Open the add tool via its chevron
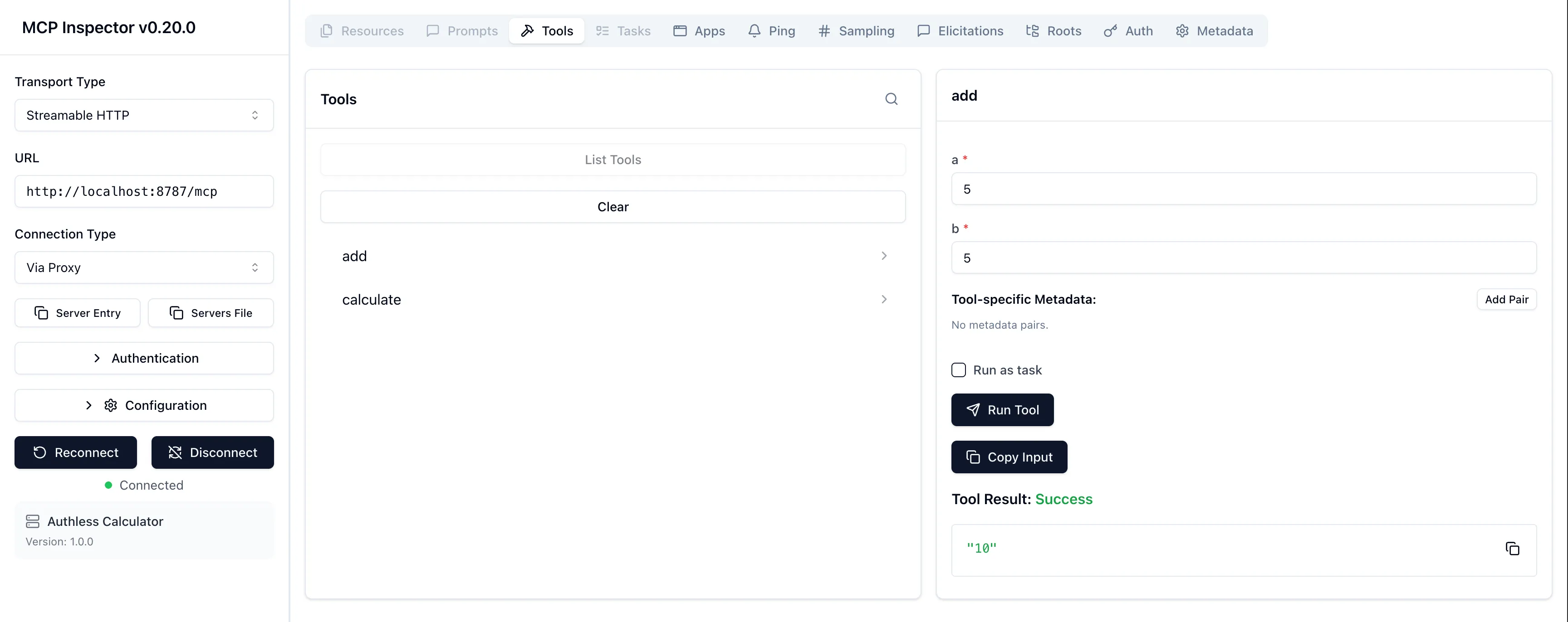Image resolution: width=1568 pixels, height=622 pixels. (884, 256)
